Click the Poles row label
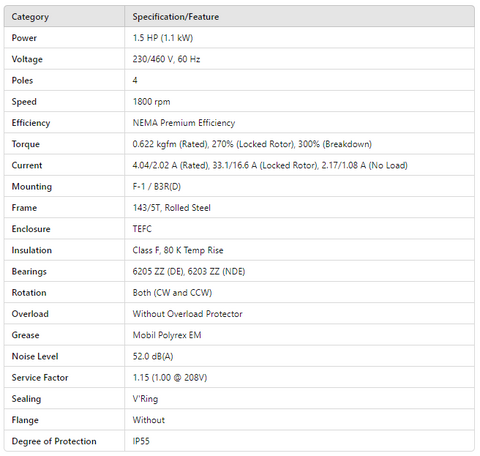480x456 pixels. pyautogui.click(x=22, y=80)
